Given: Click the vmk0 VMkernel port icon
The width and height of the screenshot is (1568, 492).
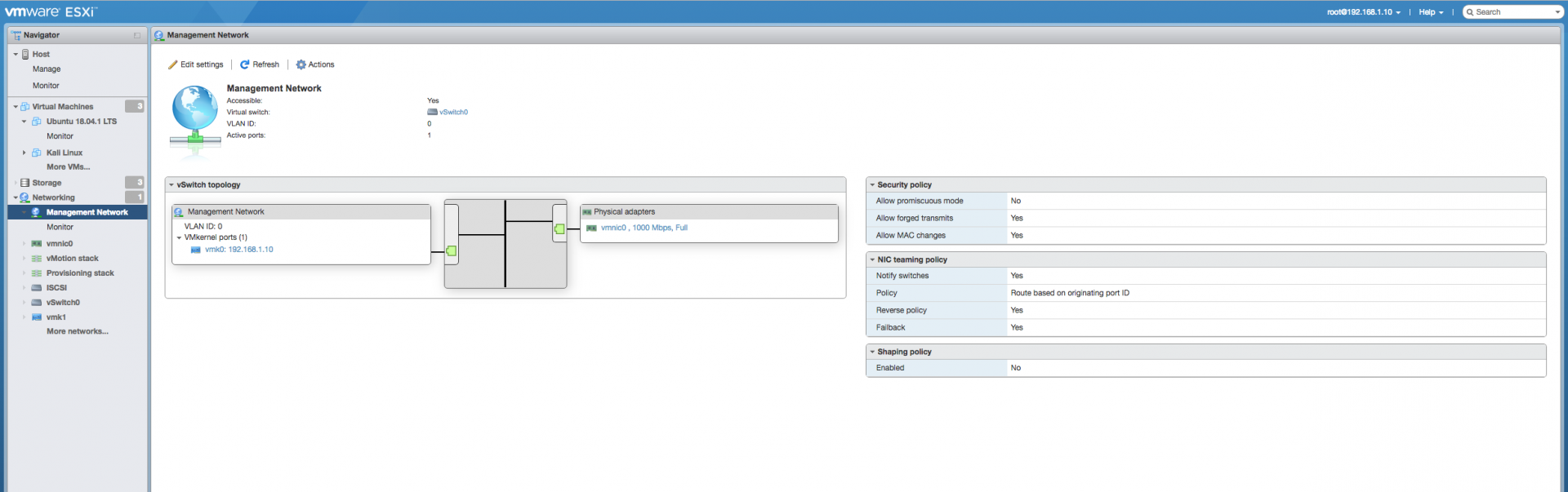Looking at the screenshot, I should click(196, 250).
